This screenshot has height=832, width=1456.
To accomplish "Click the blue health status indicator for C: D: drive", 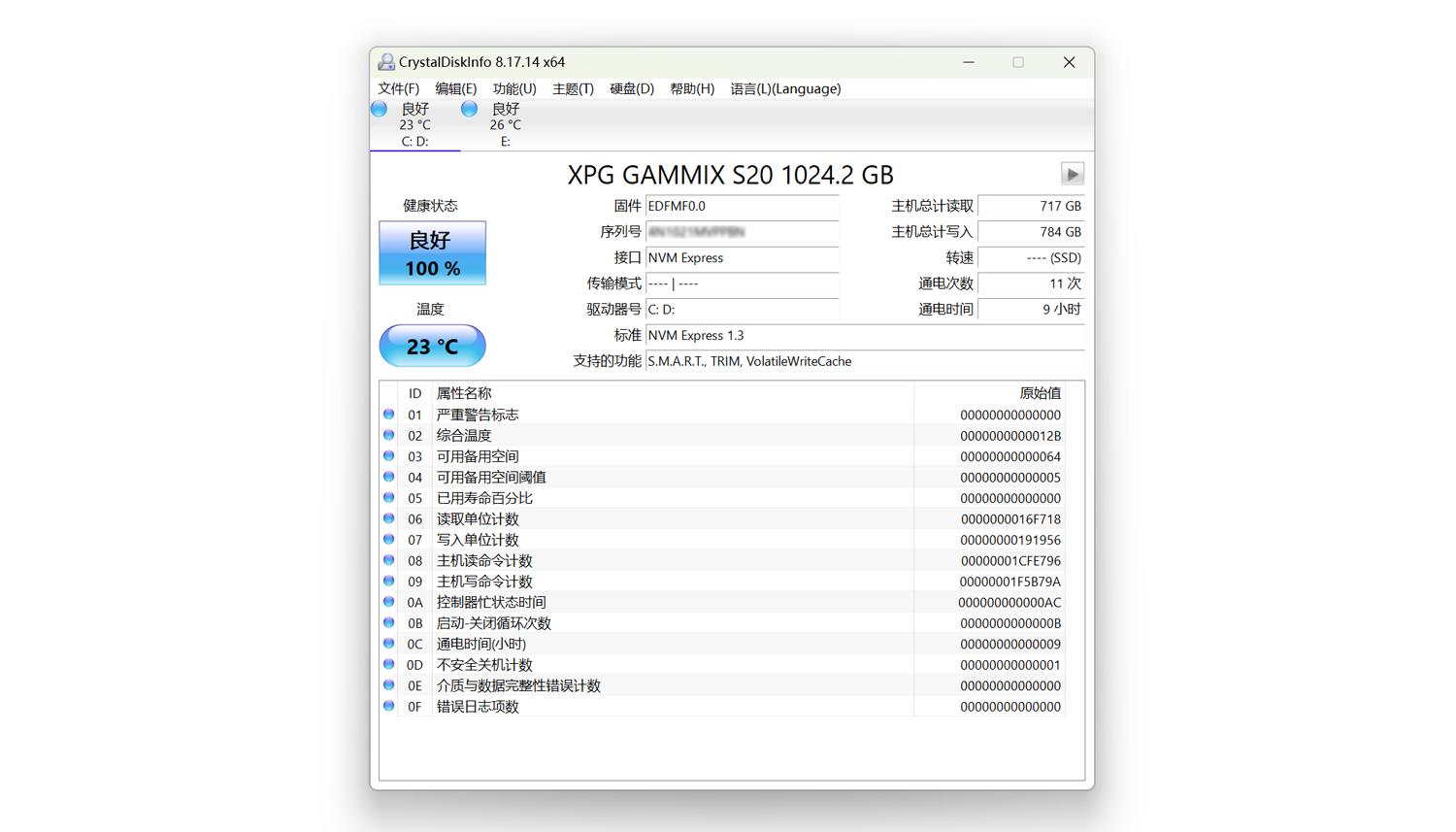I will pos(378,109).
